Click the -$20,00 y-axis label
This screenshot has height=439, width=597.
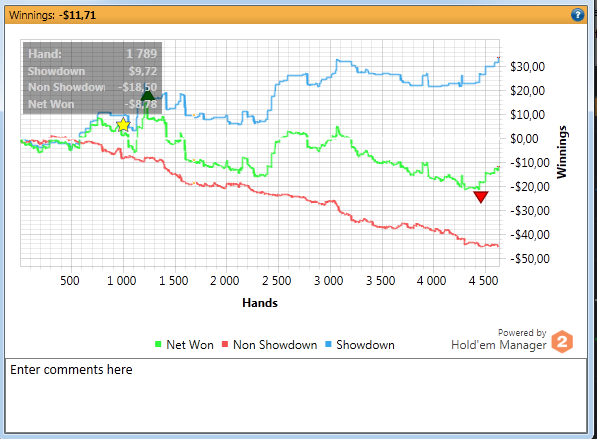(x=530, y=187)
